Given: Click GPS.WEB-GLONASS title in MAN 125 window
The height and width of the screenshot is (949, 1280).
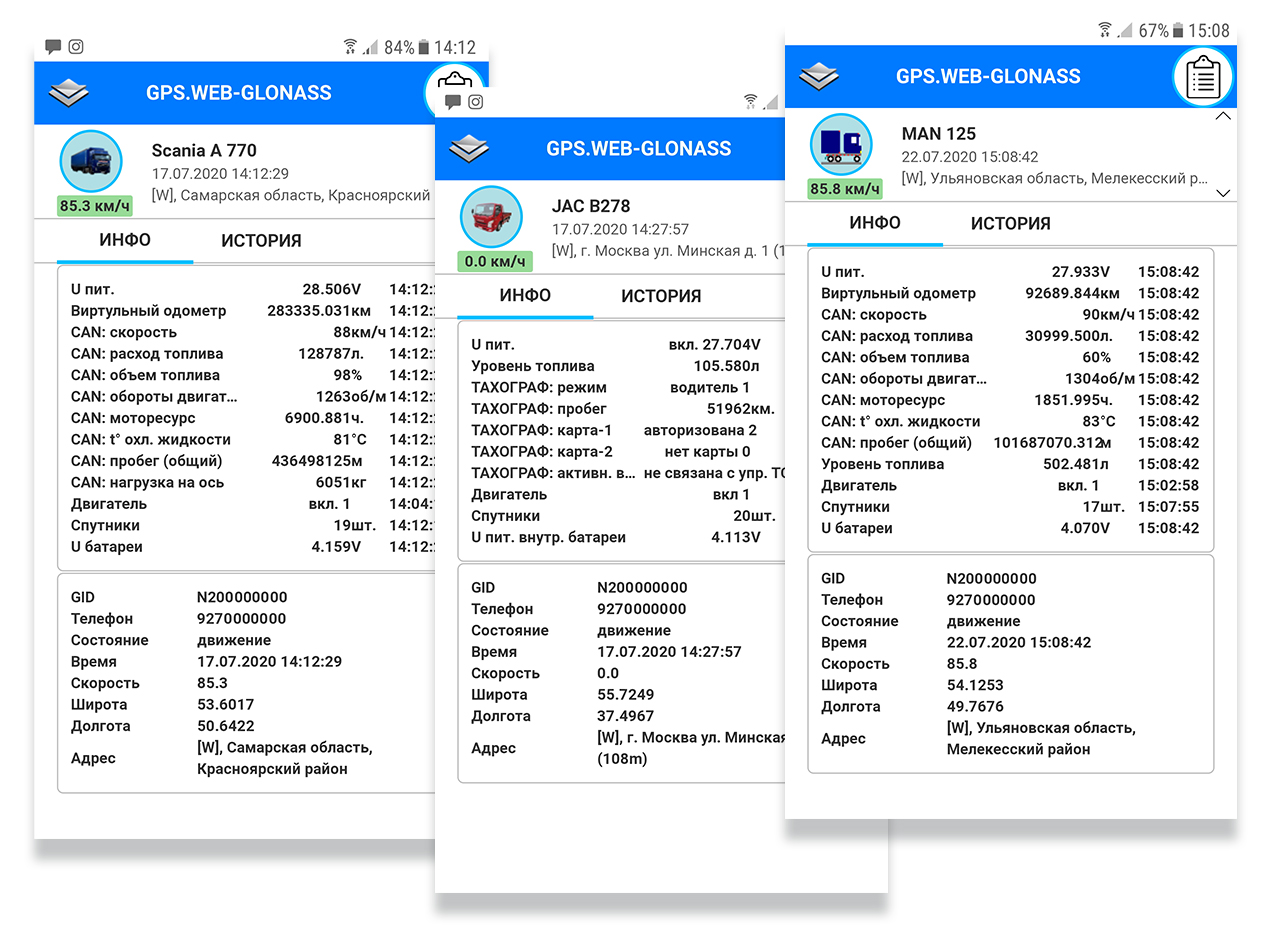Looking at the screenshot, I should 988,76.
